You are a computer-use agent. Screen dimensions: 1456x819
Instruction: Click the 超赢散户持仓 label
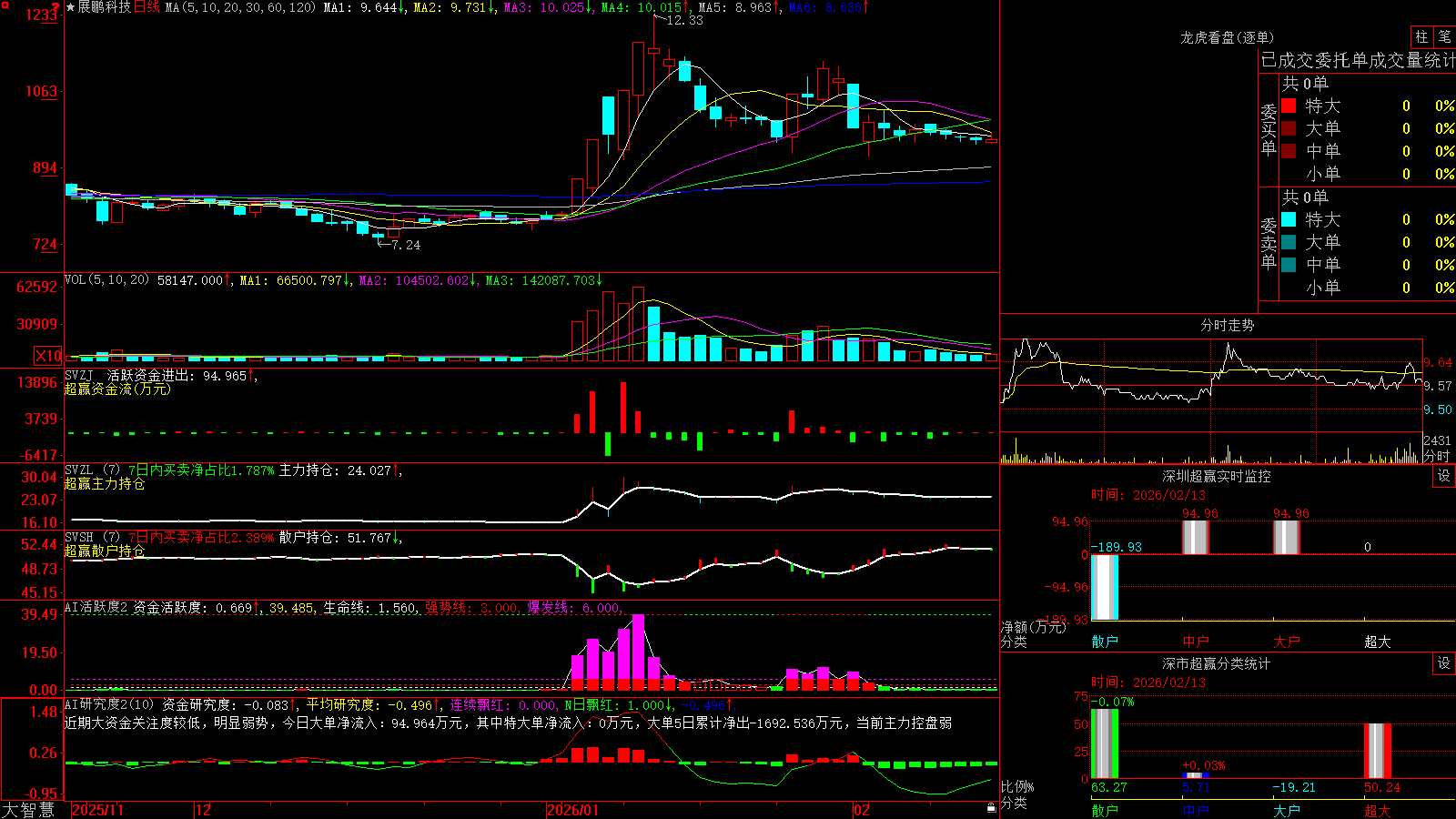coord(105,551)
